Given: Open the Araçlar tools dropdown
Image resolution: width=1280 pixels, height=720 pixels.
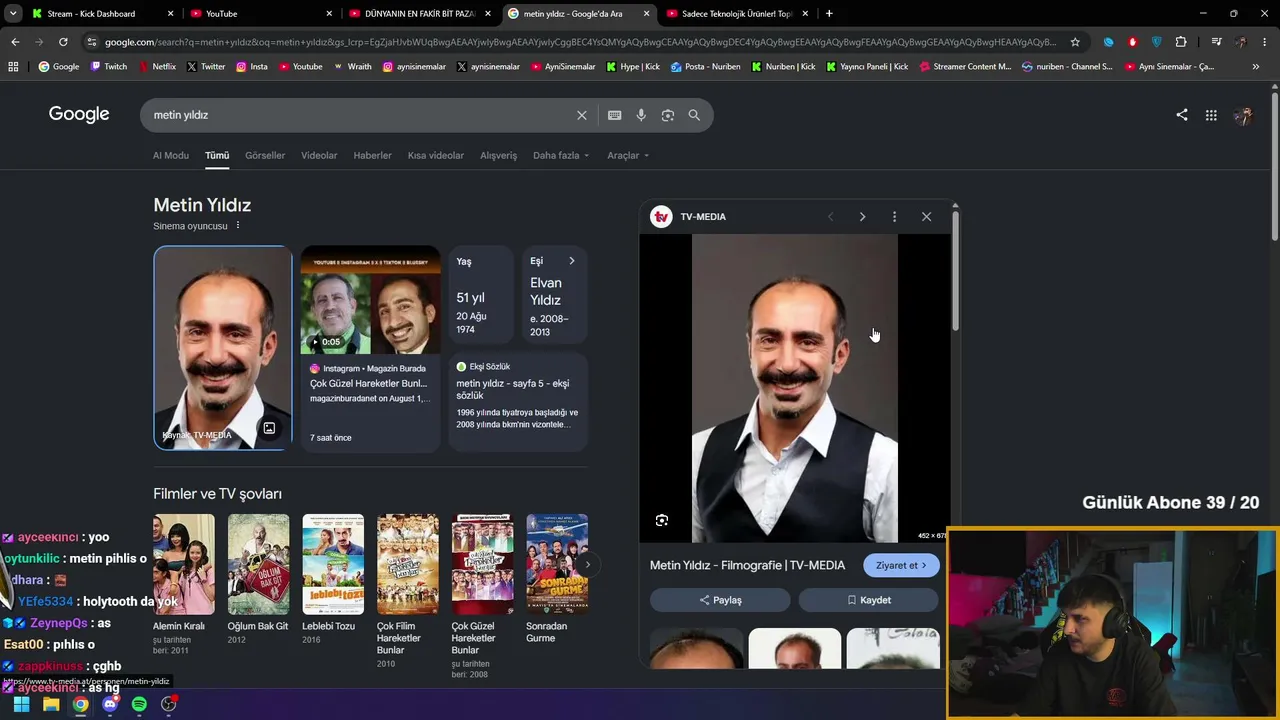Looking at the screenshot, I should point(628,155).
